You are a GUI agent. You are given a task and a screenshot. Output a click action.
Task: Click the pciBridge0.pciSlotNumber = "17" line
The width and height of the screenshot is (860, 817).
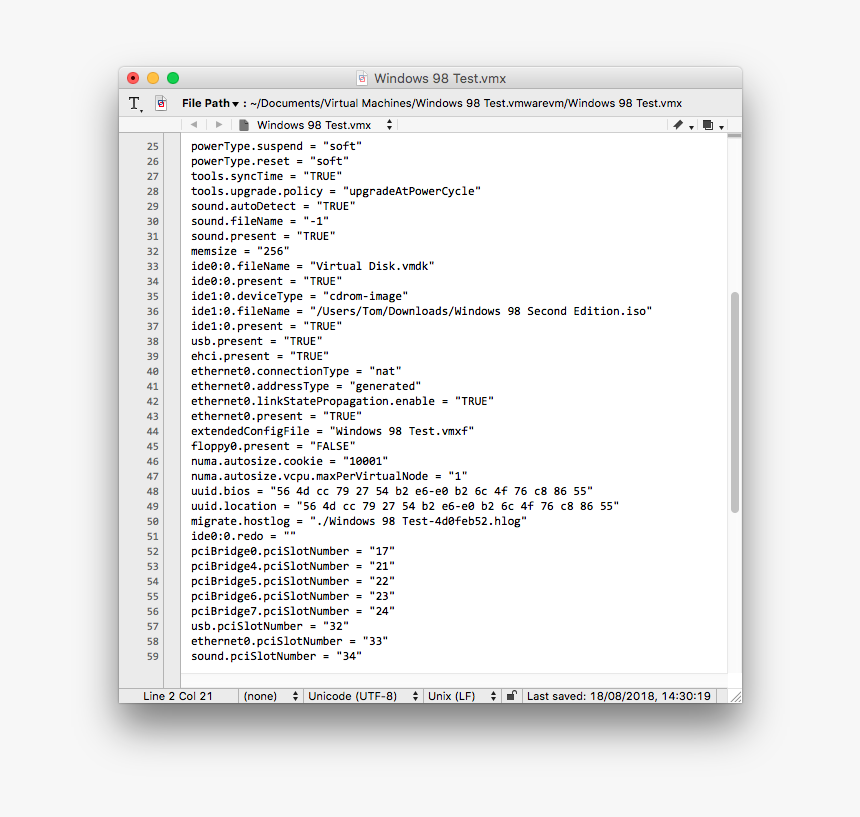coord(293,551)
